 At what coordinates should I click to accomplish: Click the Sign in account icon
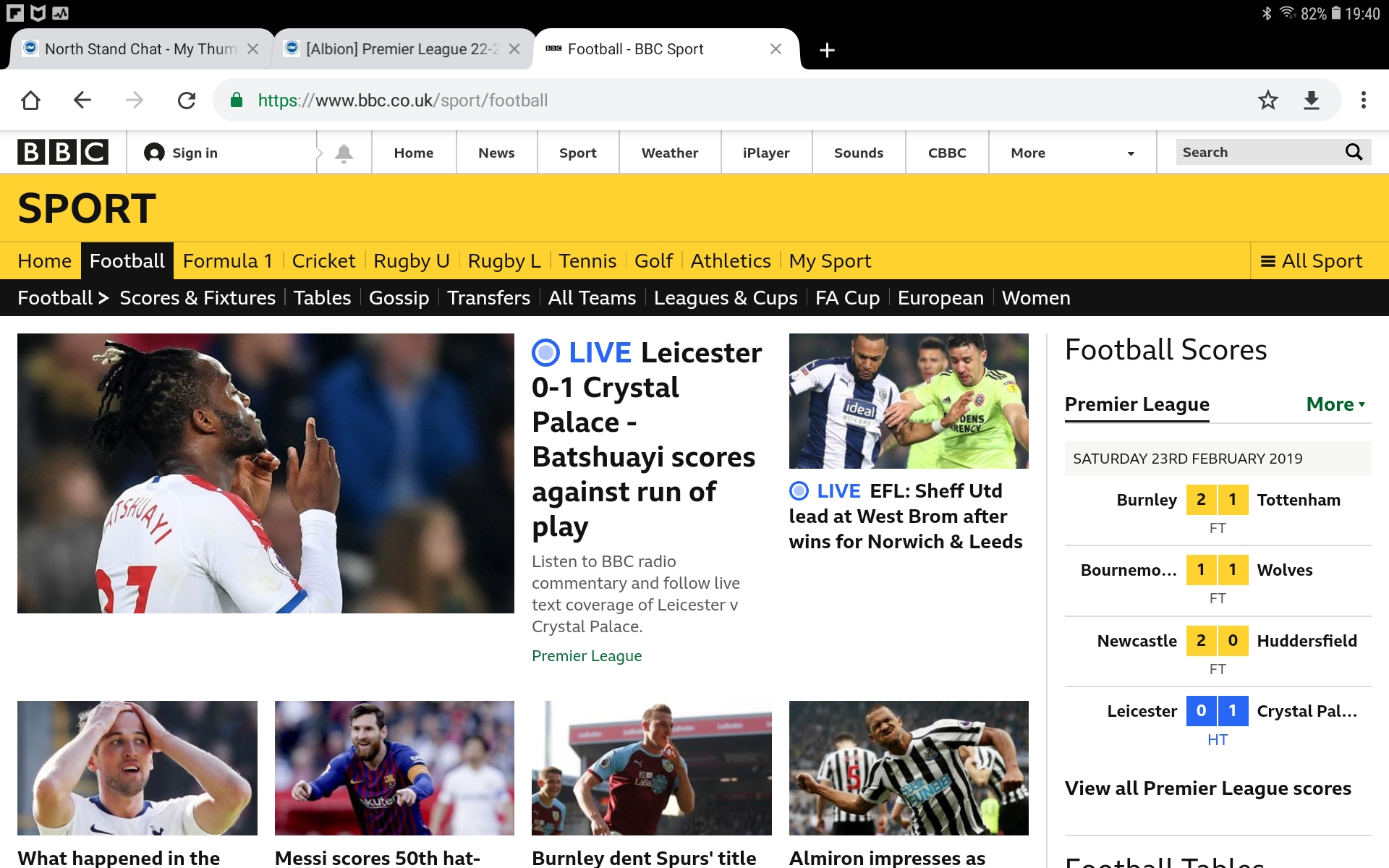click(x=153, y=153)
